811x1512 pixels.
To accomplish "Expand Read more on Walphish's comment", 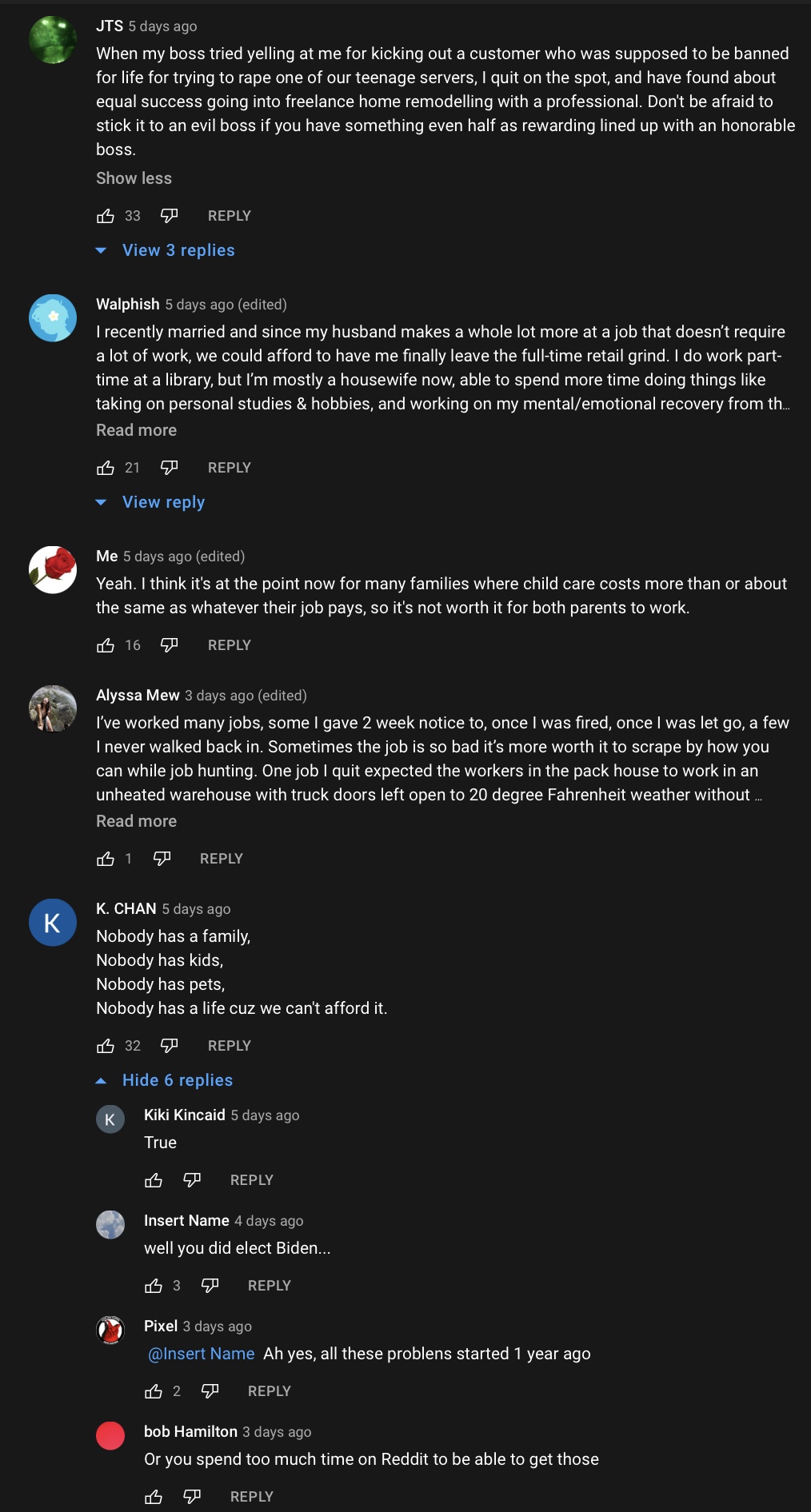I will 136,430.
